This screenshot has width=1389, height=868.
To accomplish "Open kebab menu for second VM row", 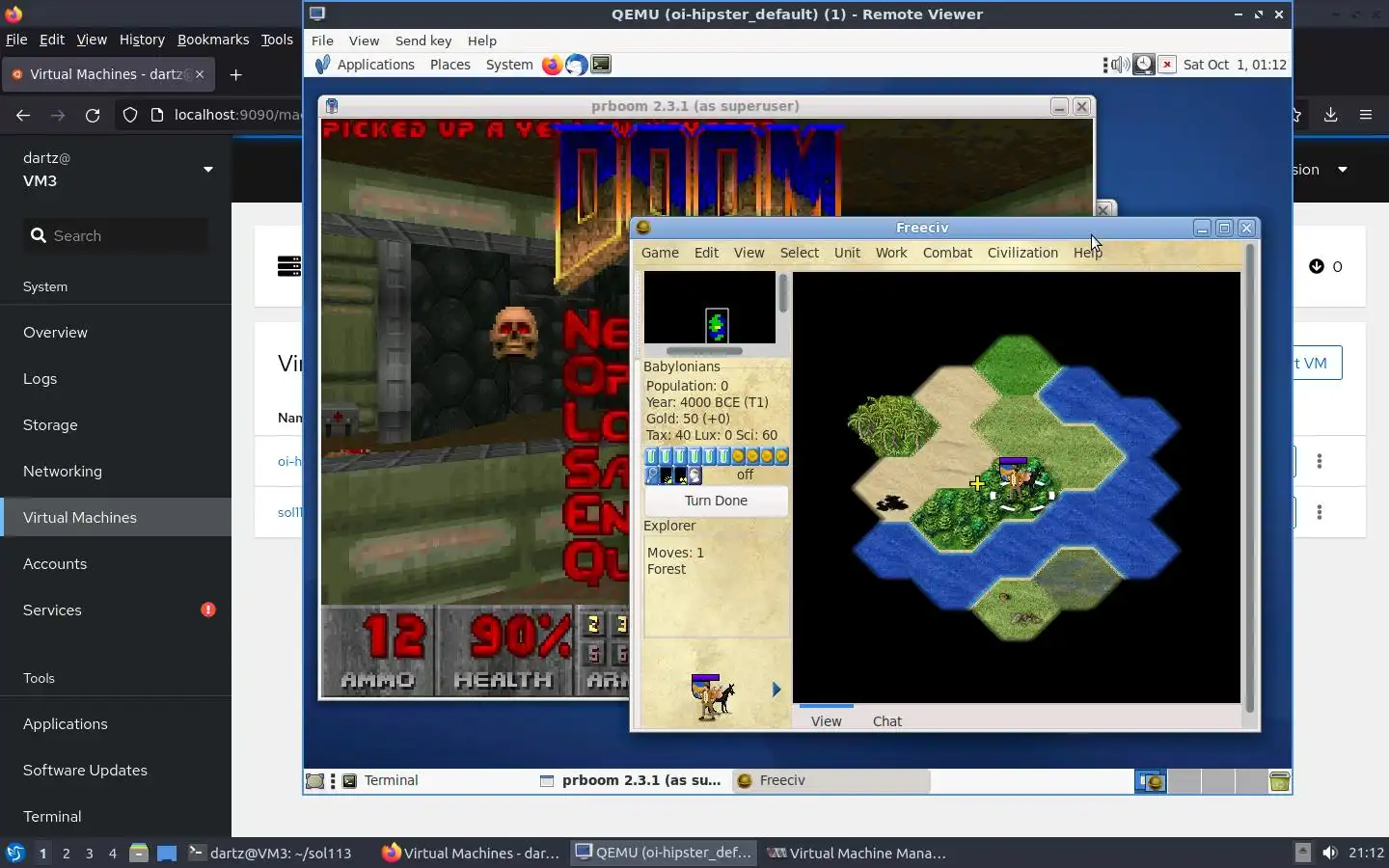I will [1320, 512].
